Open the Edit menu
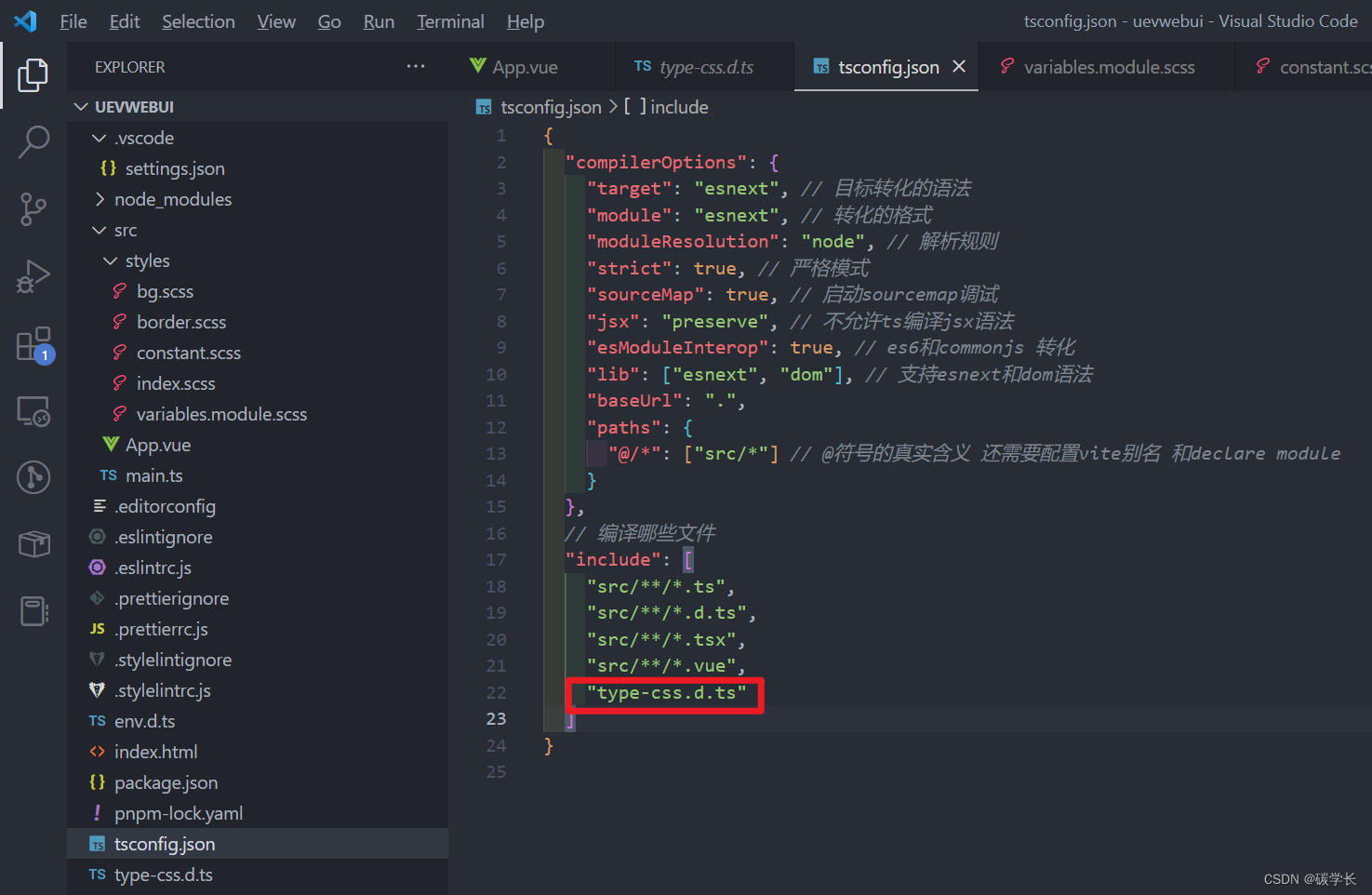The height and width of the screenshot is (895, 1372). 125,21
